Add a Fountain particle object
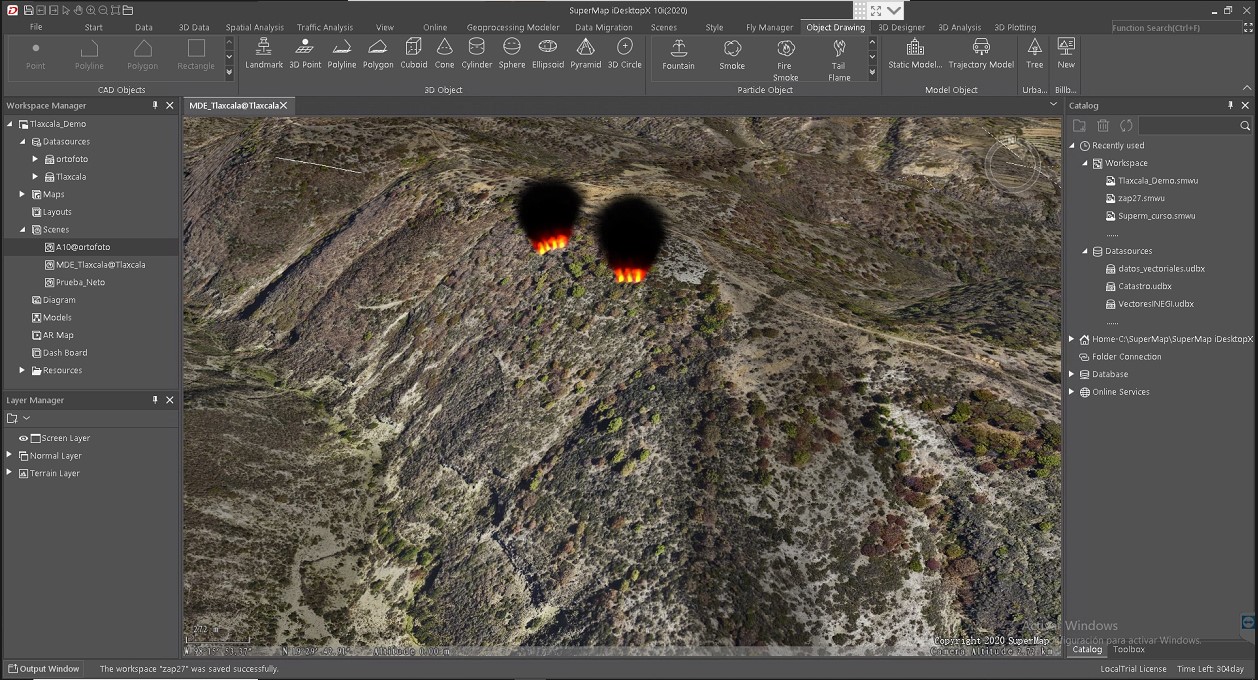This screenshot has width=1258, height=680. (x=678, y=54)
